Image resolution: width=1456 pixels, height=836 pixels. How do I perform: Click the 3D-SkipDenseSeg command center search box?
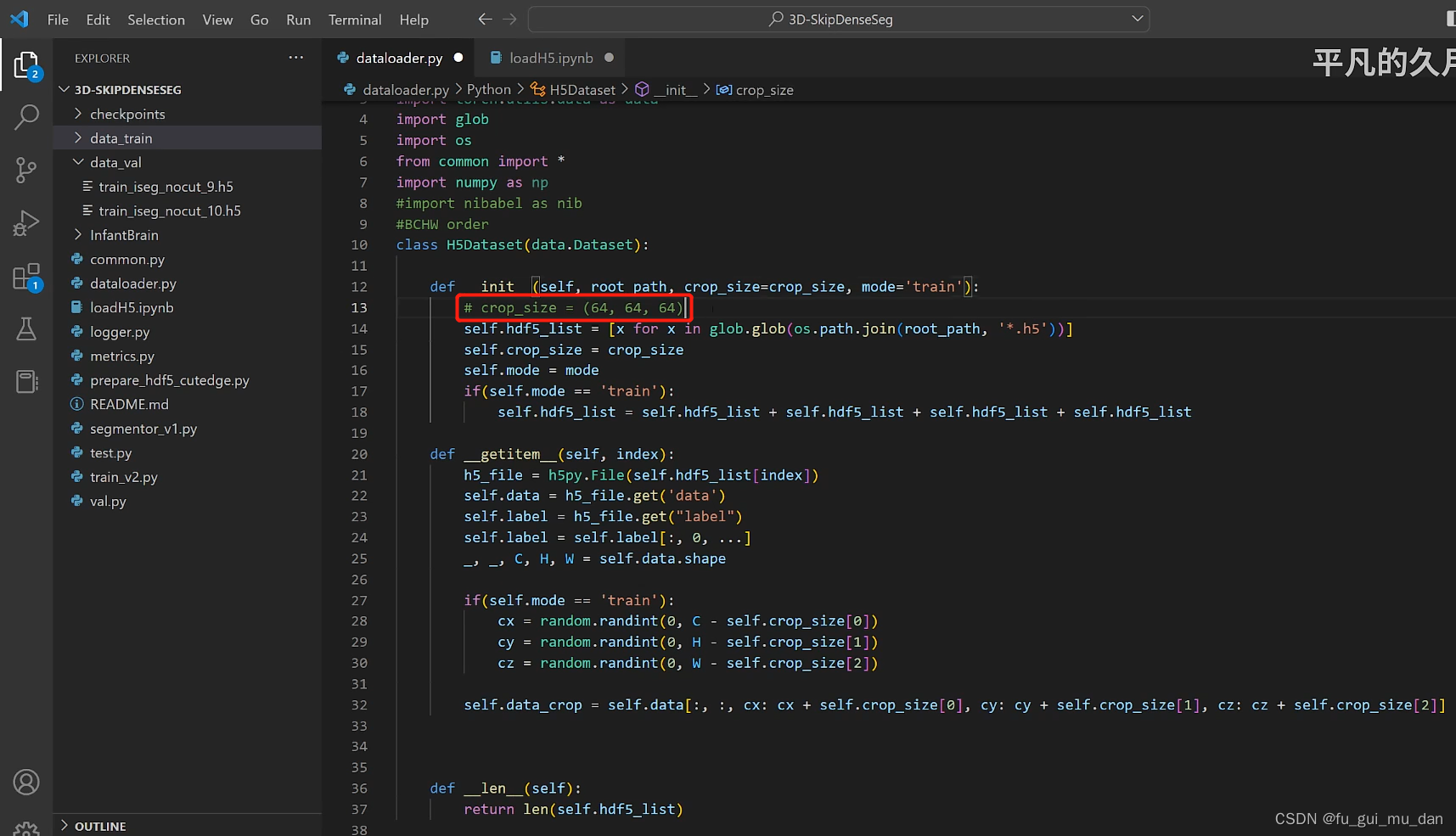(839, 19)
